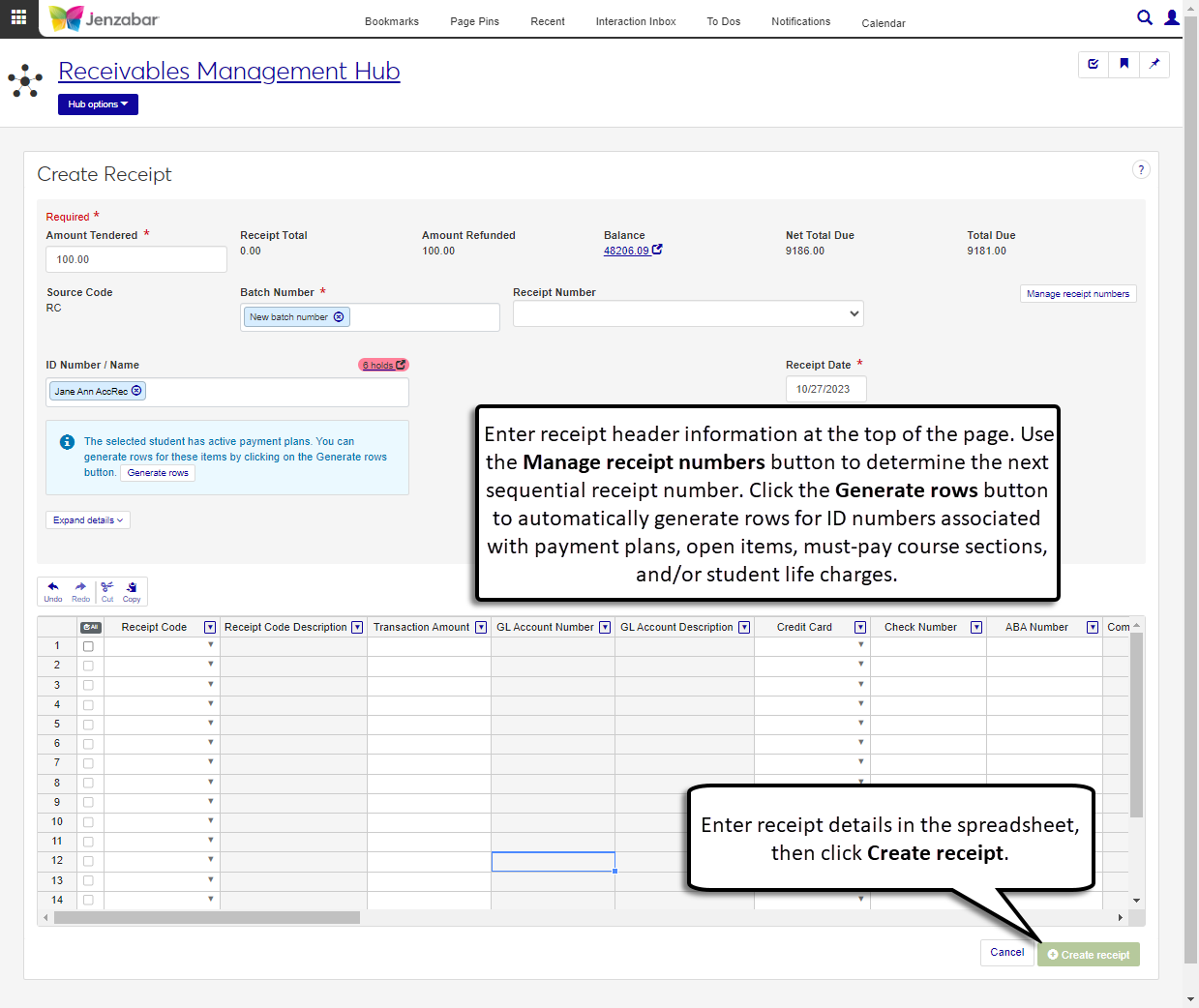Viewport: 1199px width, 1008px height.
Task: Expand details section below the notice
Action: click(88, 520)
